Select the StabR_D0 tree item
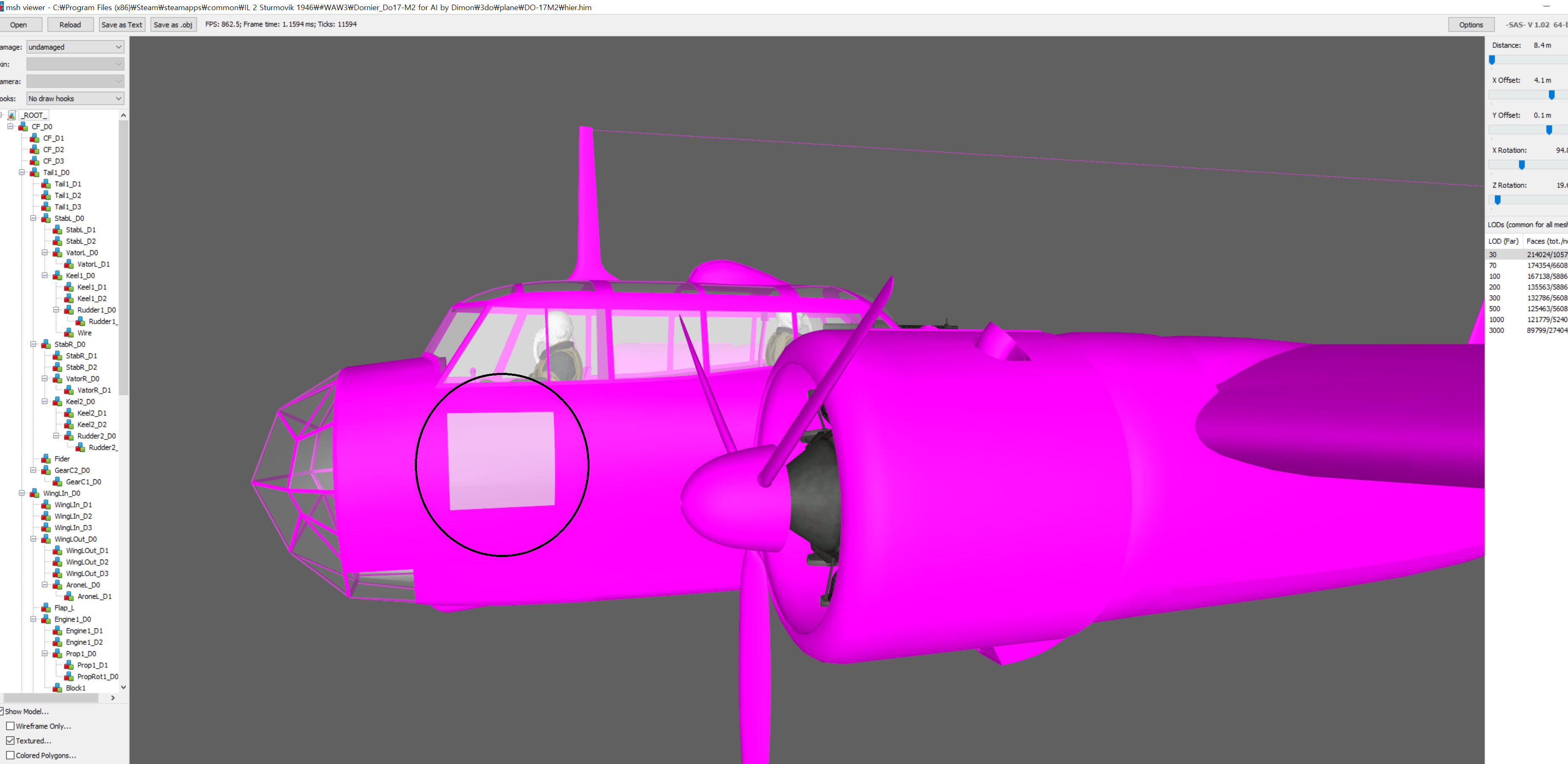 (x=70, y=344)
